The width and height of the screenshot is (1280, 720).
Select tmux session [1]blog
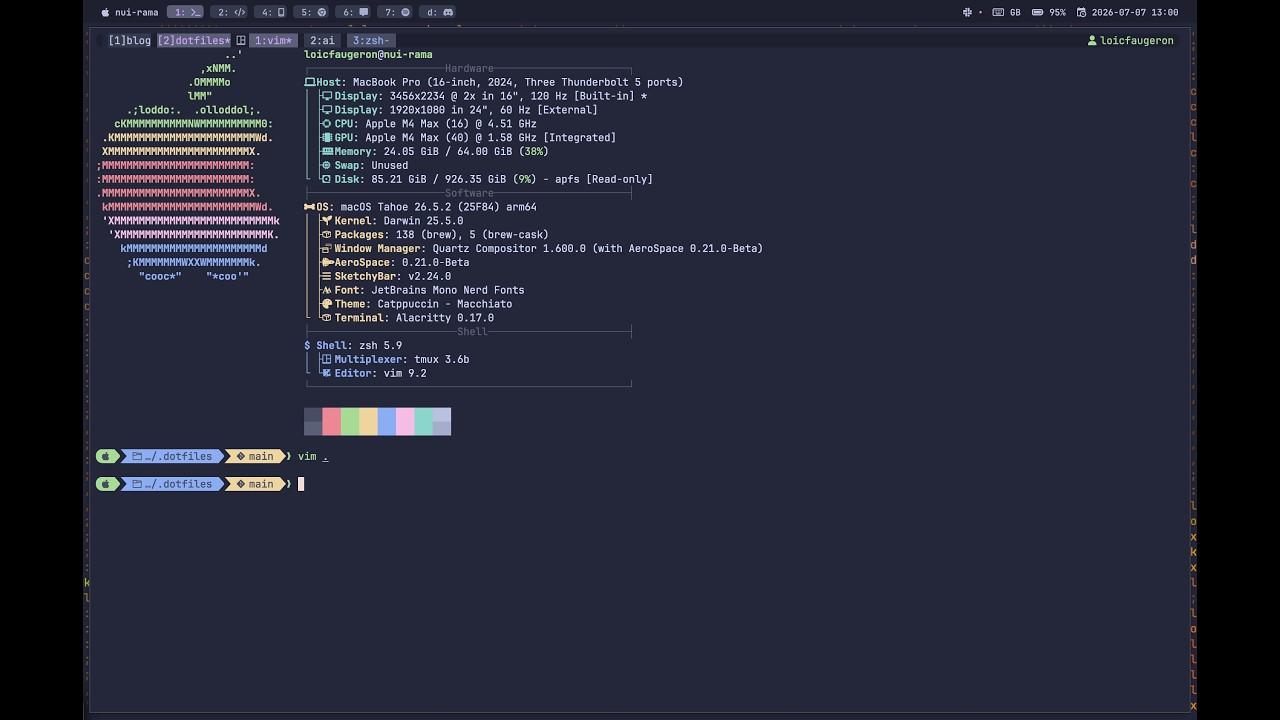pyautogui.click(x=130, y=40)
